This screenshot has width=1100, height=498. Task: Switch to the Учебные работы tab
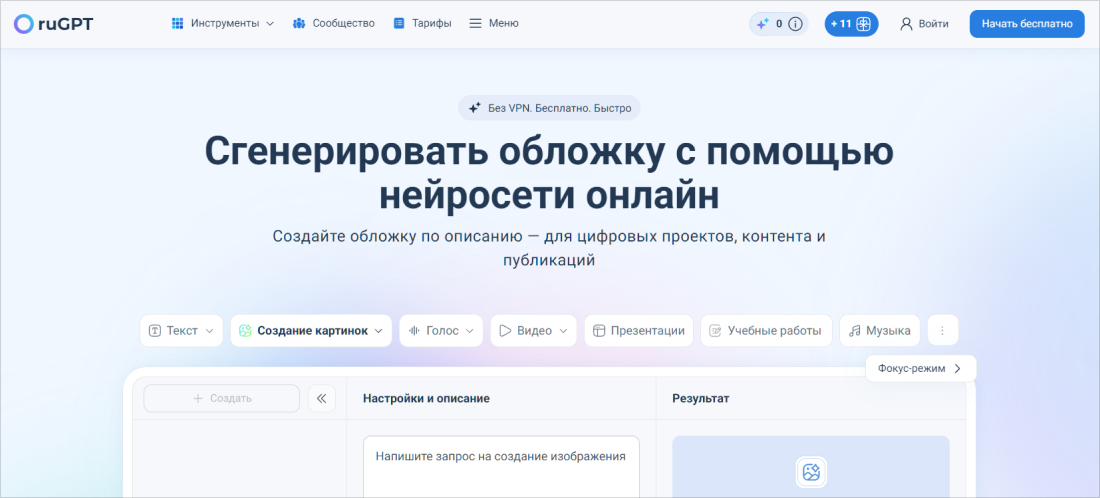click(765, 331)
